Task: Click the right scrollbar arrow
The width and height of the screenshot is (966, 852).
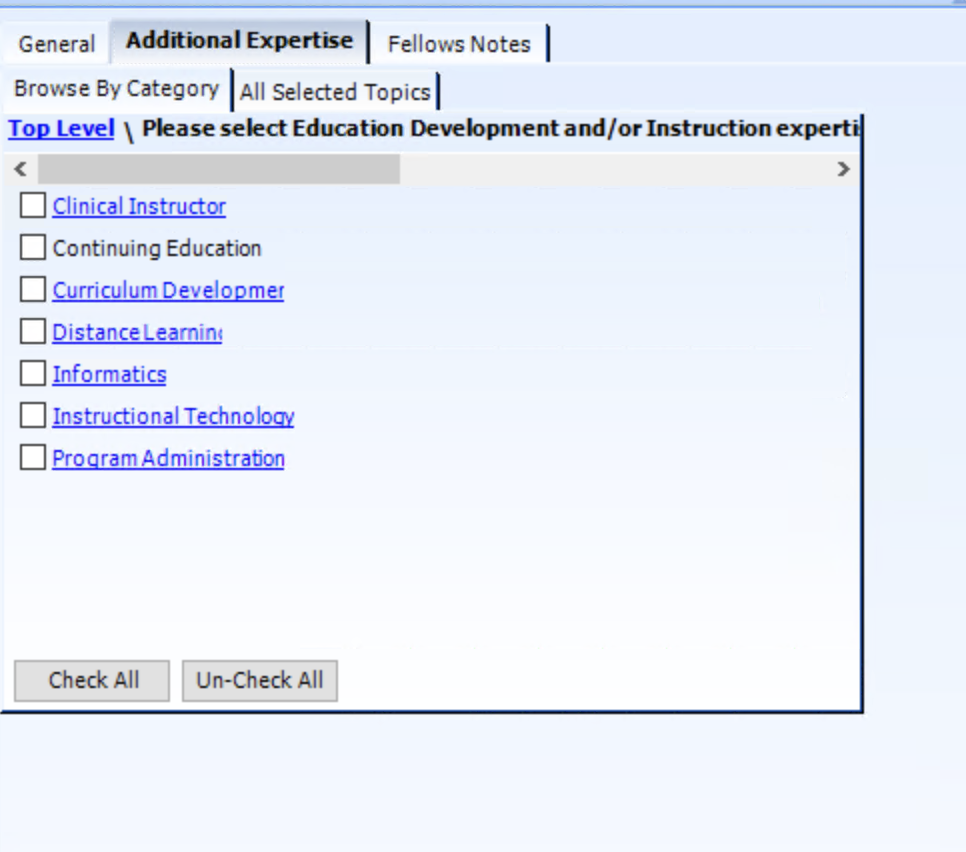Action: [843, 169]
